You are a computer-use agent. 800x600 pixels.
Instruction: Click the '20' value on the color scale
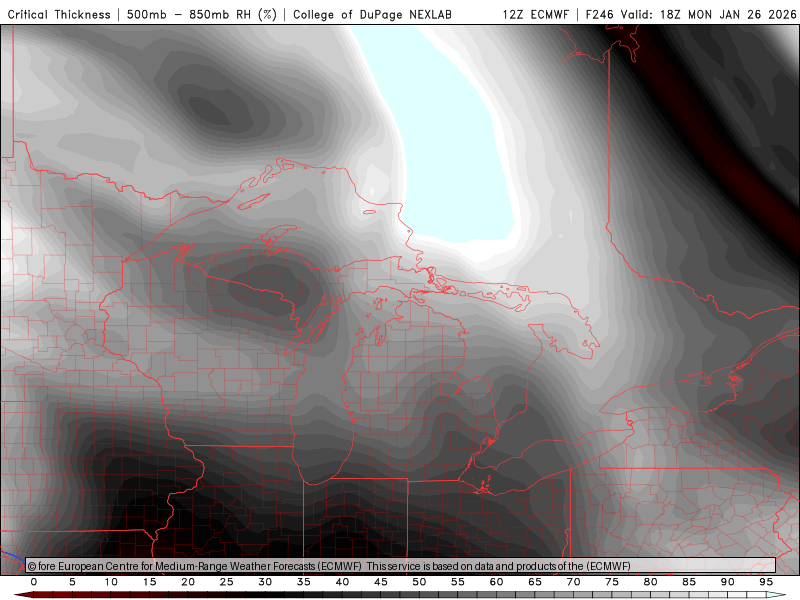pos(188,582)
